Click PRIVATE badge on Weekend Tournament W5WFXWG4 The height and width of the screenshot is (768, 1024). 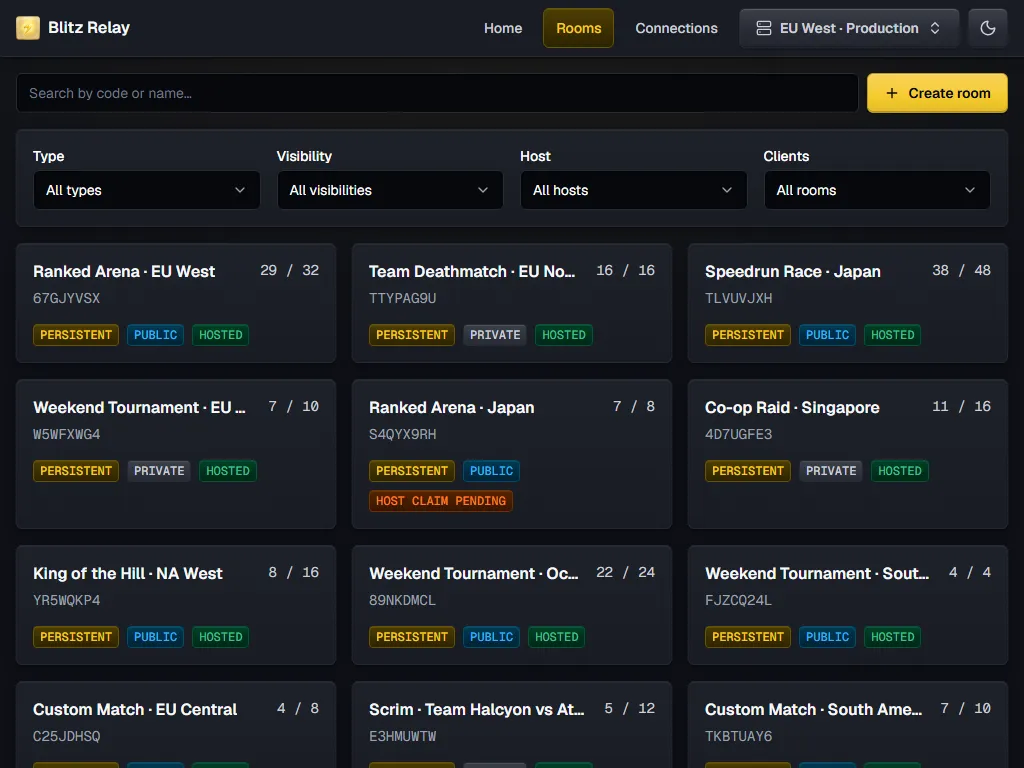[x=159, y=471]
